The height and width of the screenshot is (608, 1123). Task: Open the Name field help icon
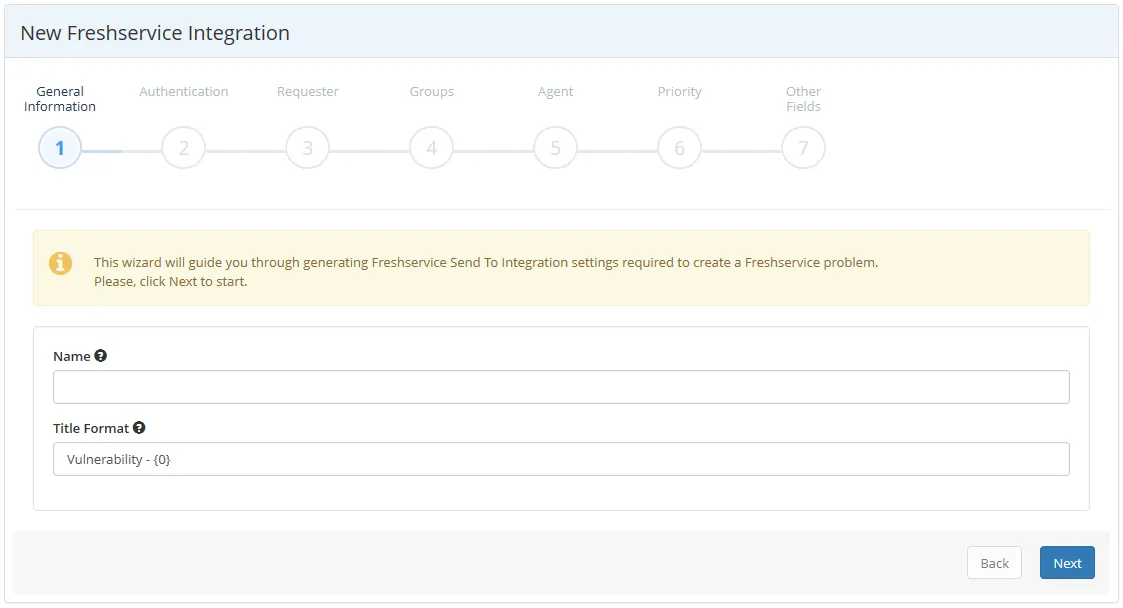click(100, 356)
